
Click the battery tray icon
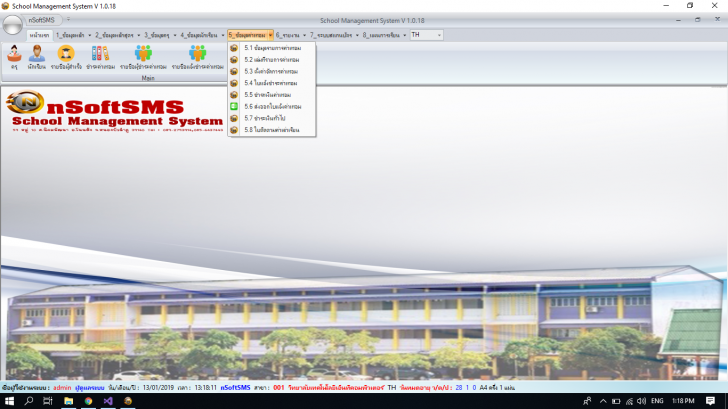pos(616,401)
